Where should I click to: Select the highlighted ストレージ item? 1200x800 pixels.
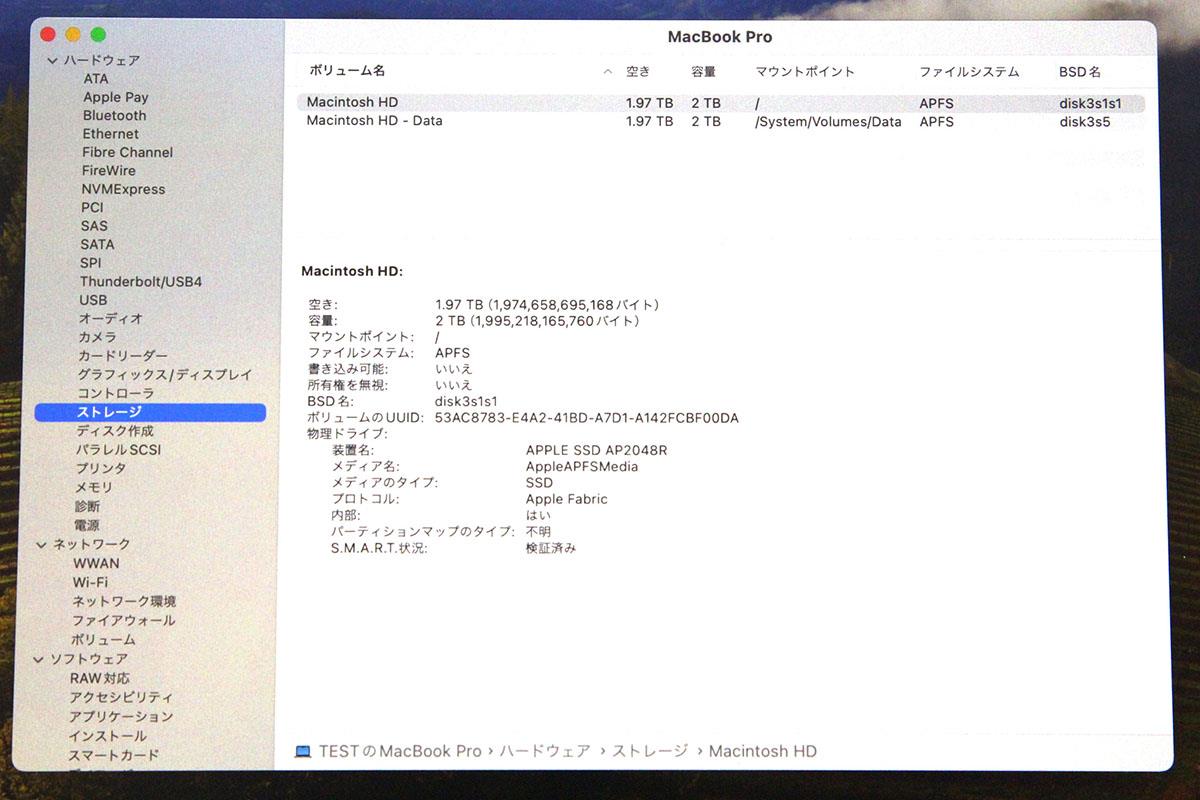point(150,412)
